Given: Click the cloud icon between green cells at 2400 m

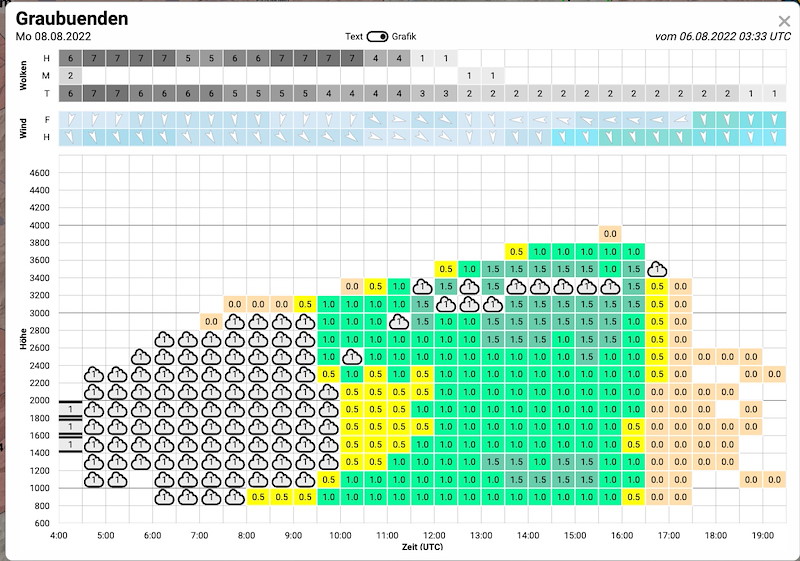Looking at the screenshot, I should 352,357.
